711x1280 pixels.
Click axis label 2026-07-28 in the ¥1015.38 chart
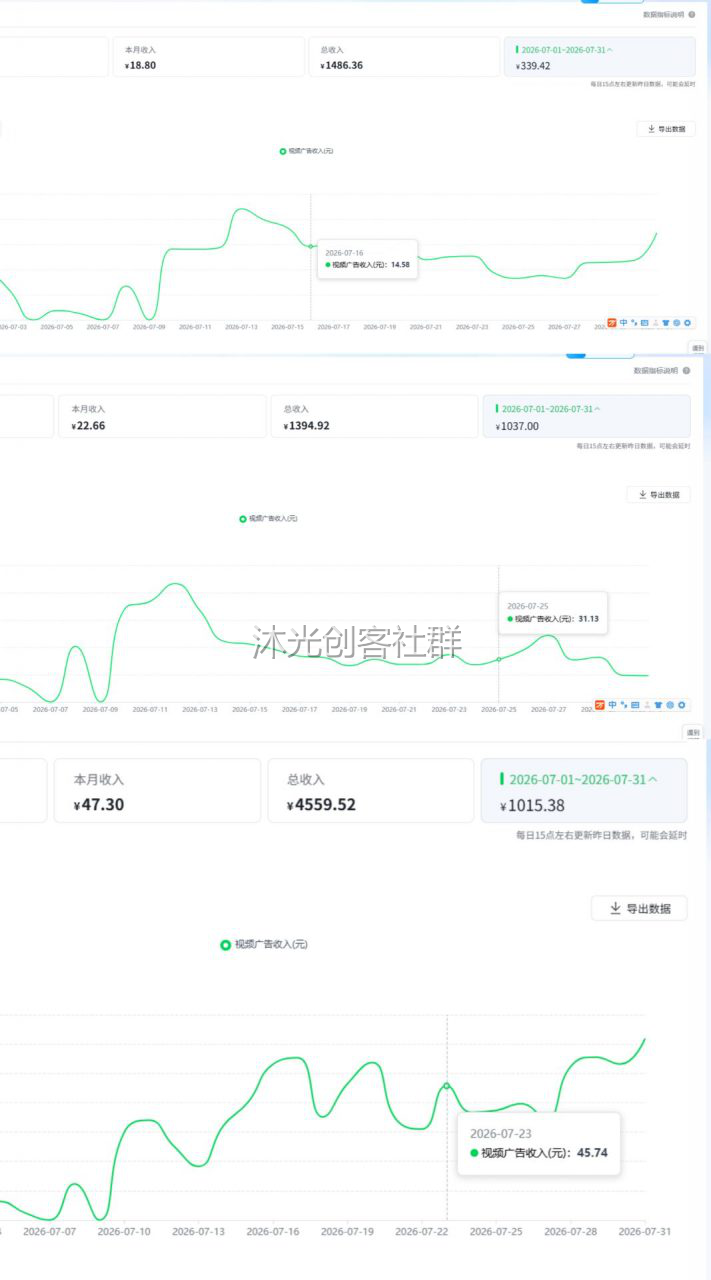[571, 1232]
